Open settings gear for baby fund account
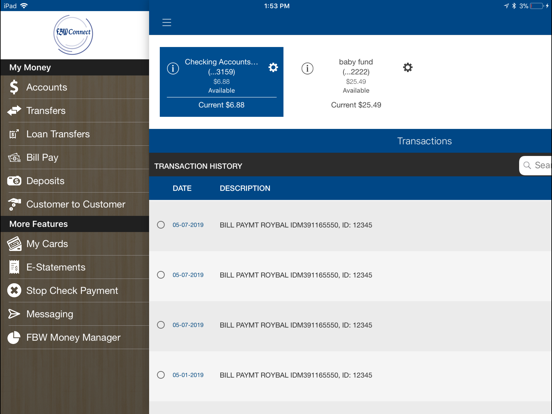The height and width of the screenshot is (414, 552). coord(408,67)
